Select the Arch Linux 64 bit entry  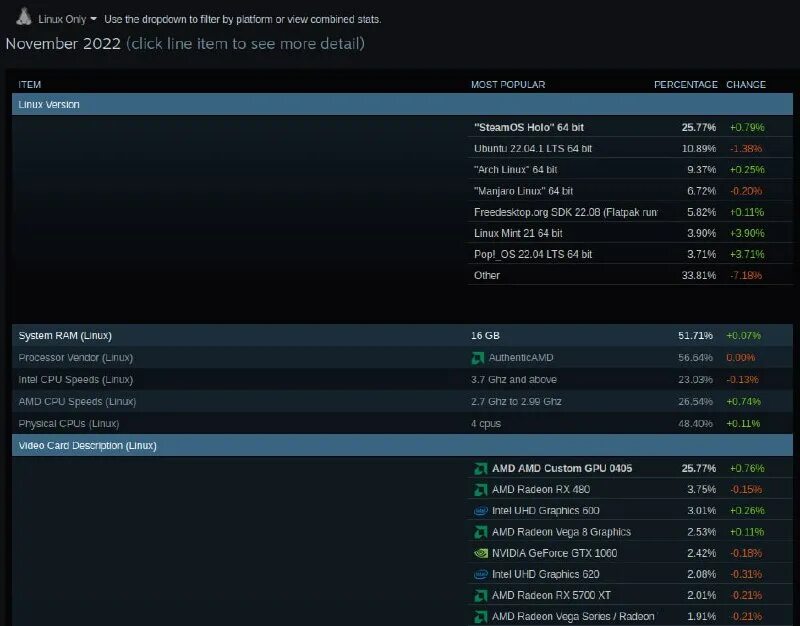click(x=520, y=169)
